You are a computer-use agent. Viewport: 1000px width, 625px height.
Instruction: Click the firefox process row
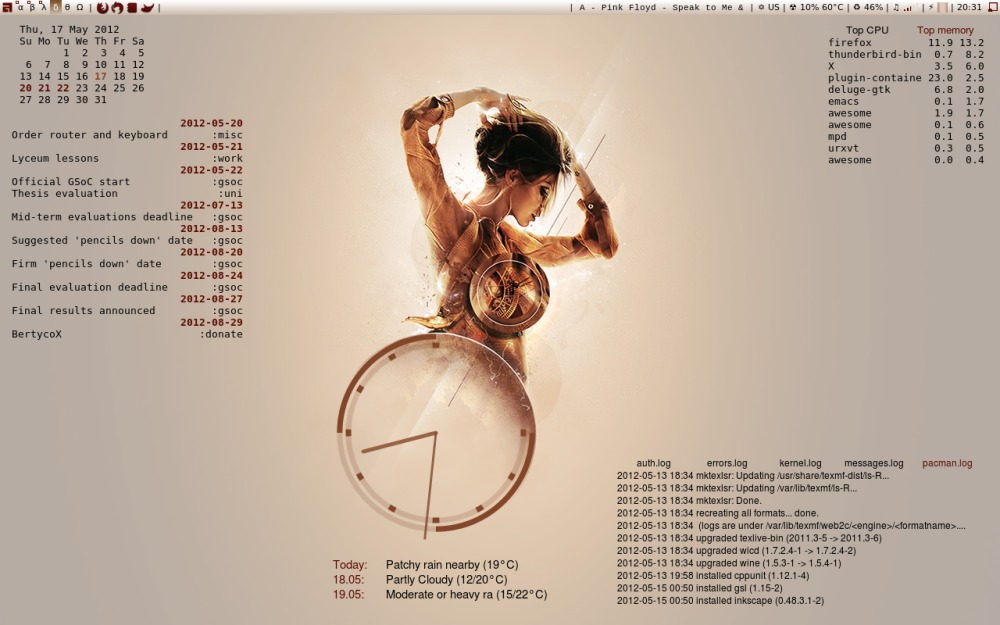(x=906, y=43)
